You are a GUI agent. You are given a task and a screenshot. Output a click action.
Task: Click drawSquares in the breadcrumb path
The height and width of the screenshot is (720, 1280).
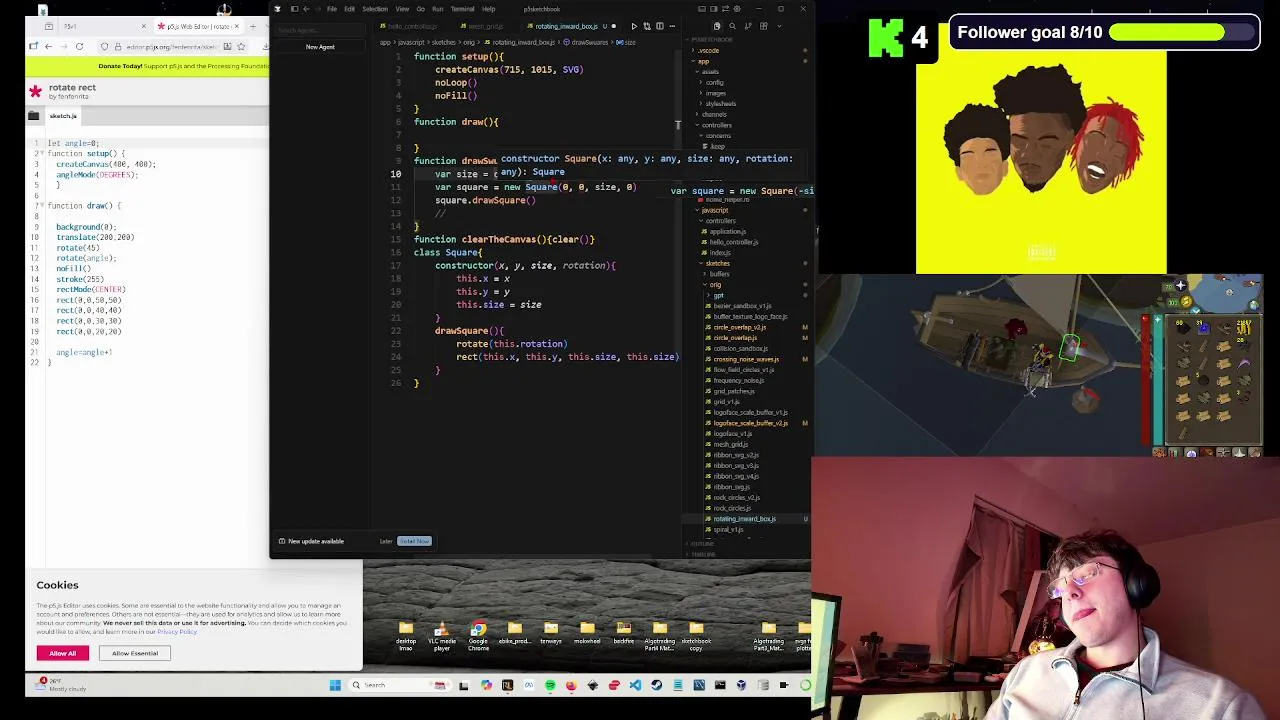[589, 42]
